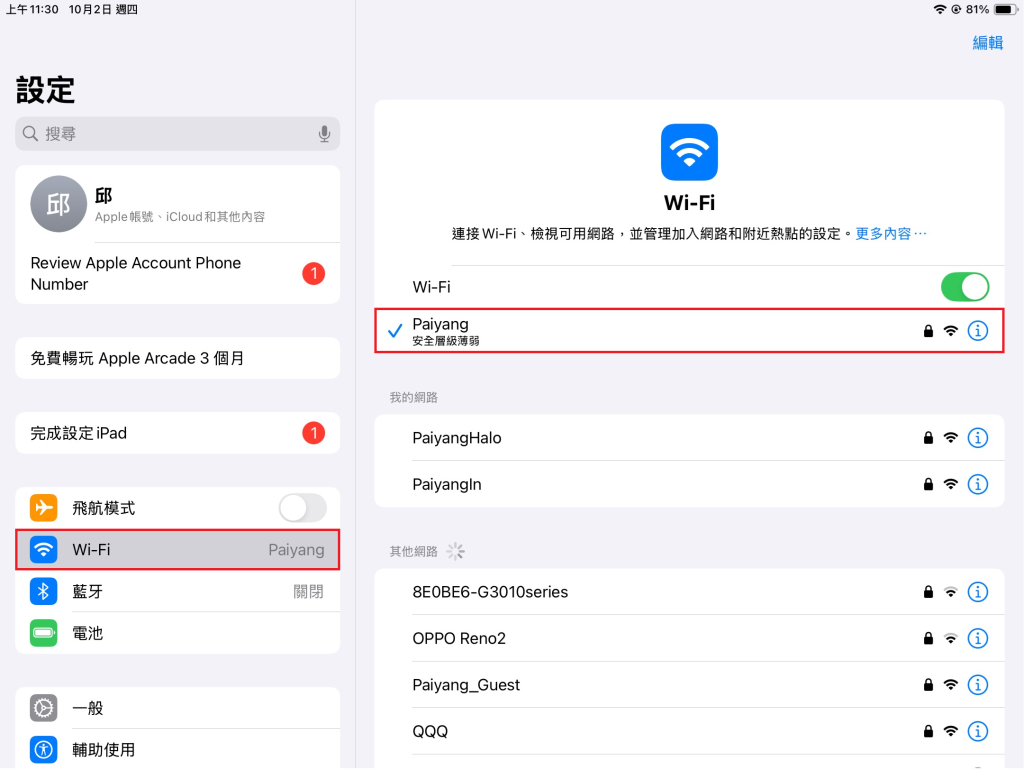Viewport: 1024px width, 770px height.
Task: Open info for OPPO Reno2 network
Action: 978,638
